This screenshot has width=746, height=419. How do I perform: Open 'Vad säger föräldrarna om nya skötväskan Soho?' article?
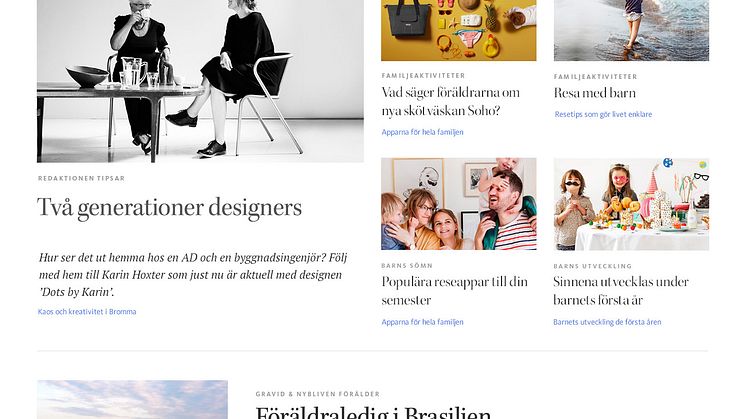coord(451,101)
